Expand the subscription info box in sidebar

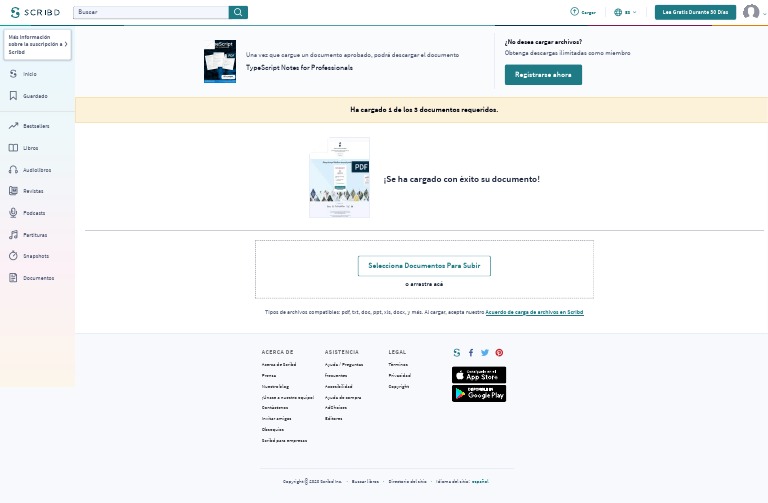(x=38, y=45)
